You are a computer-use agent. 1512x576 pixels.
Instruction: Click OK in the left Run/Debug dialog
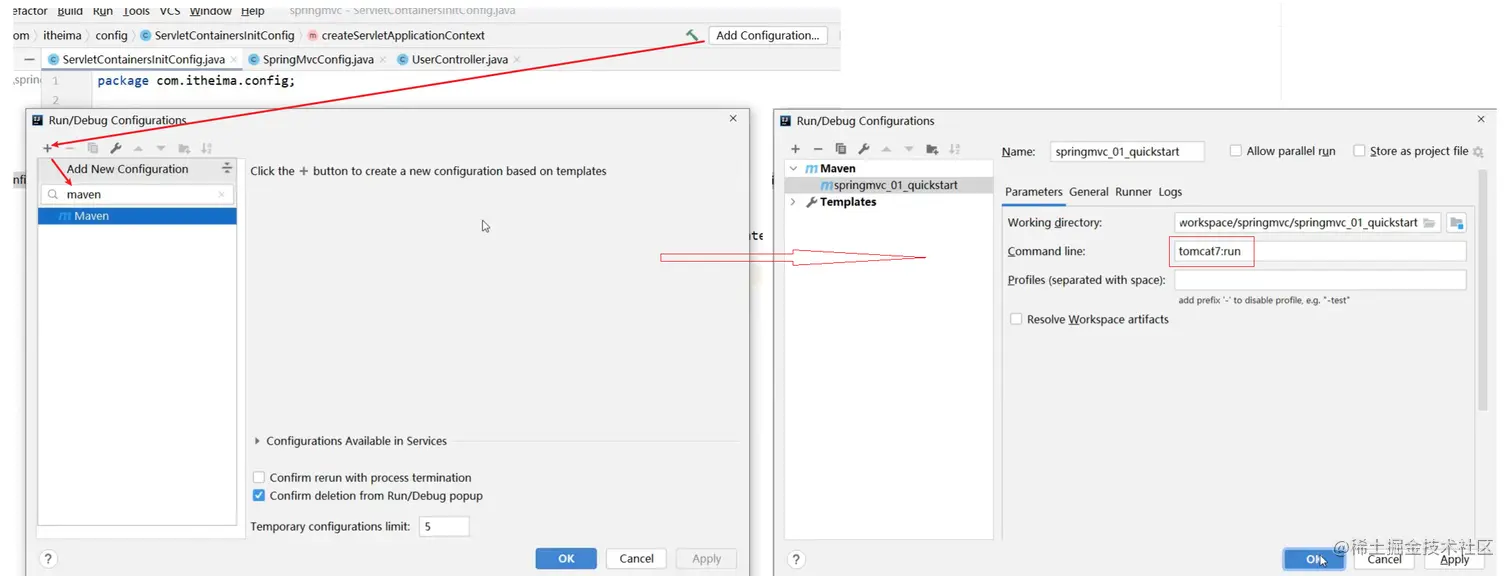coord(566,559)
